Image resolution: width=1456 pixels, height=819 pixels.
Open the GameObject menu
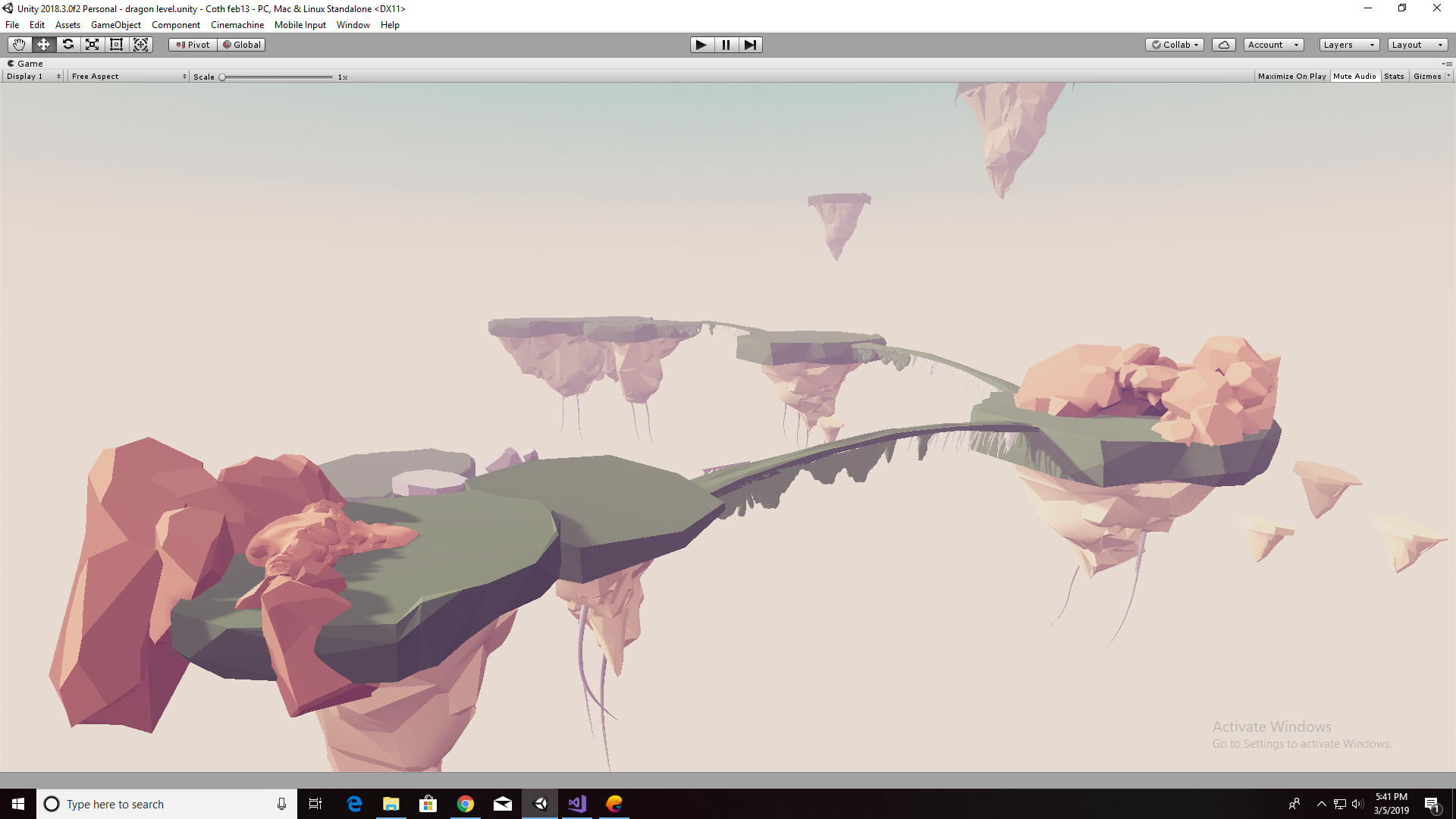click(115, 25)
